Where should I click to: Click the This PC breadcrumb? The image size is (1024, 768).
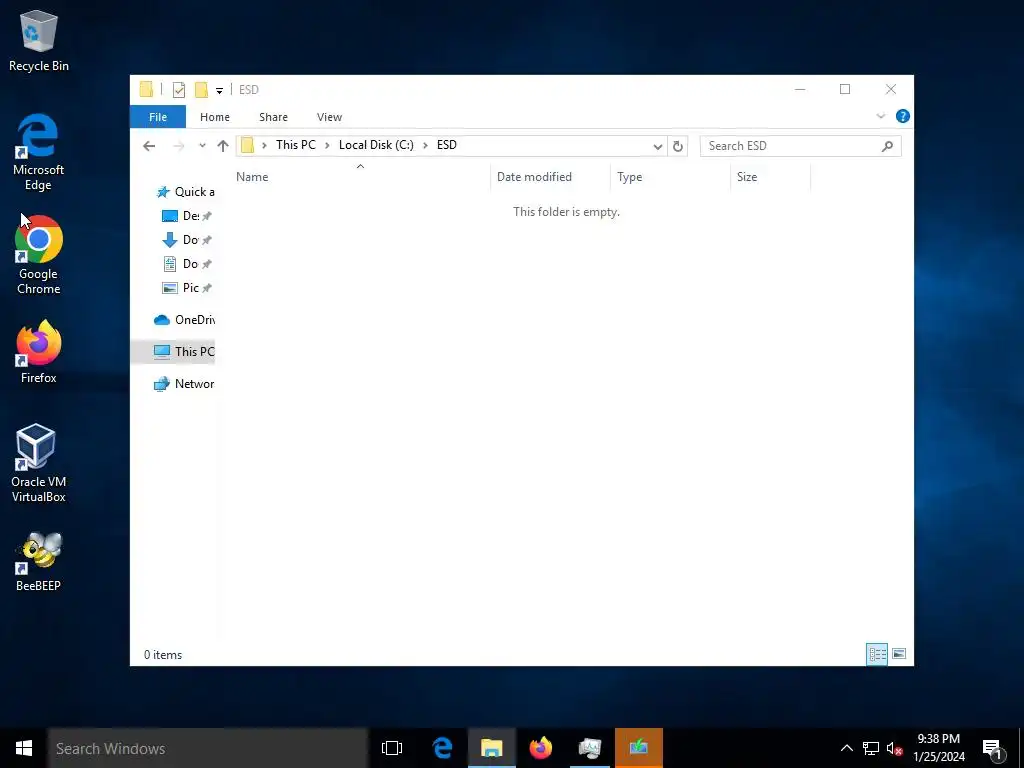(x=295, y=145)
